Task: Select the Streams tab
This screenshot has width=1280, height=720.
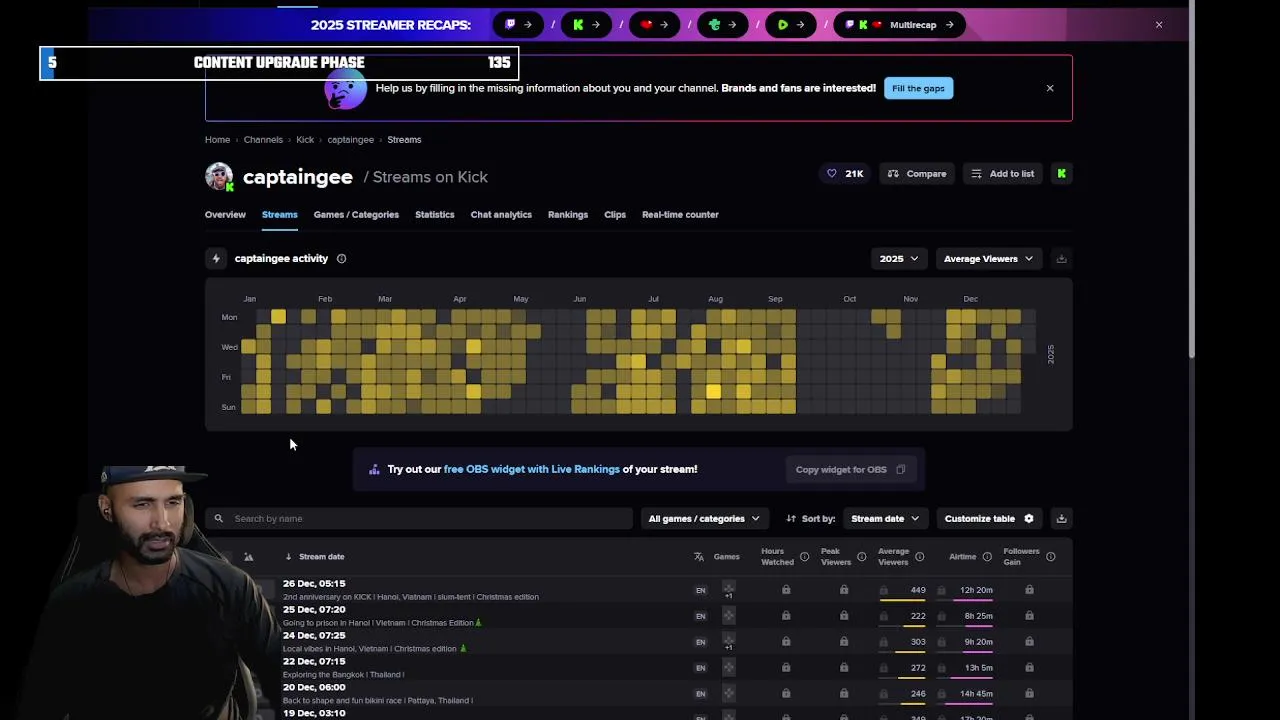Action: [x=280, y=214]
